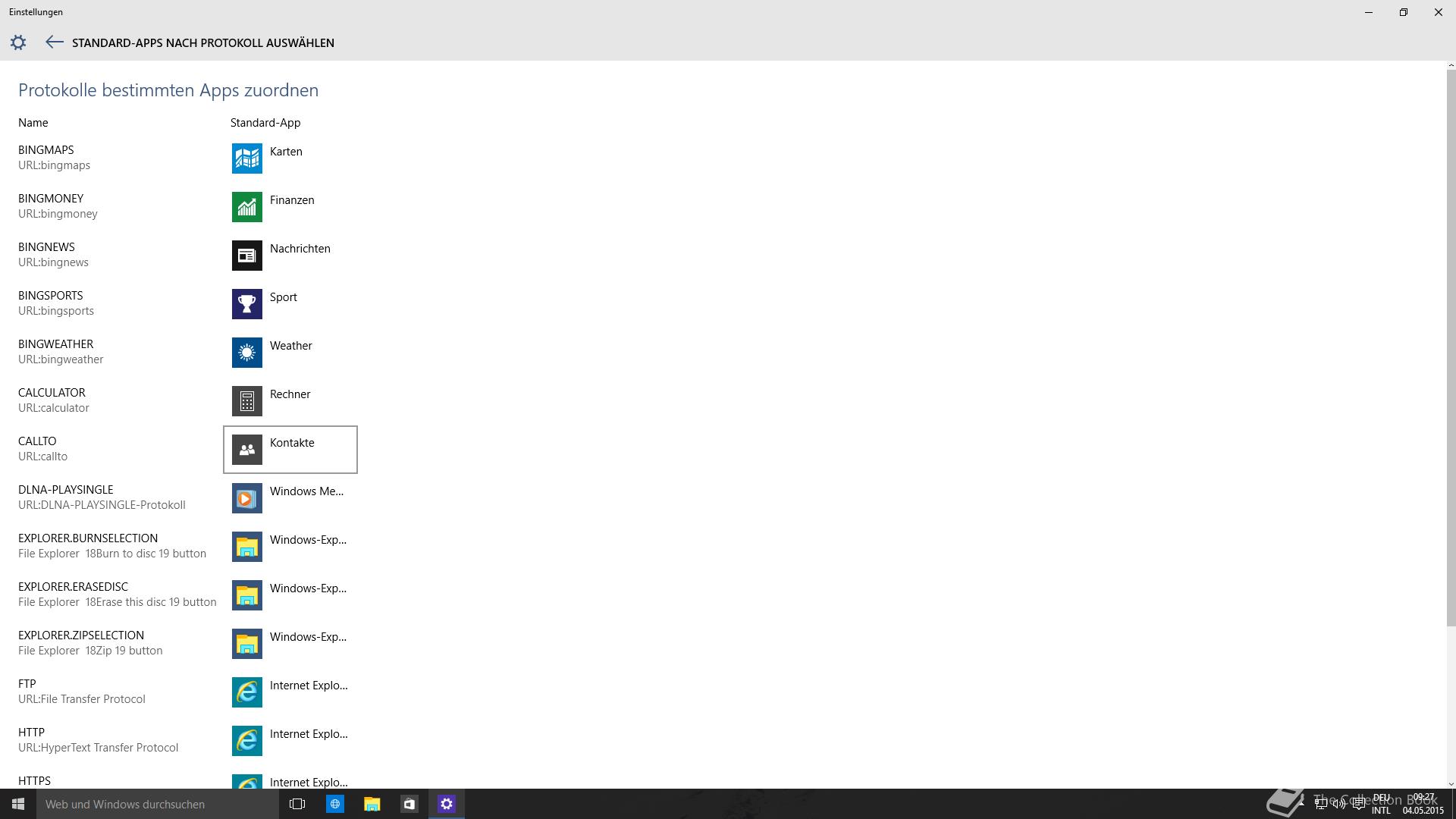The height and width of the screenshot is (819, 1456).
Task: Go back with the left arrow
Action: click(x=54, y=42)
